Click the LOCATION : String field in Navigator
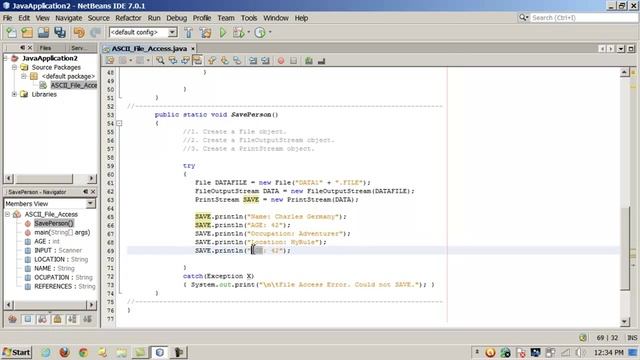The width and height of the screenshot is (640, 360). pos(61,259)
